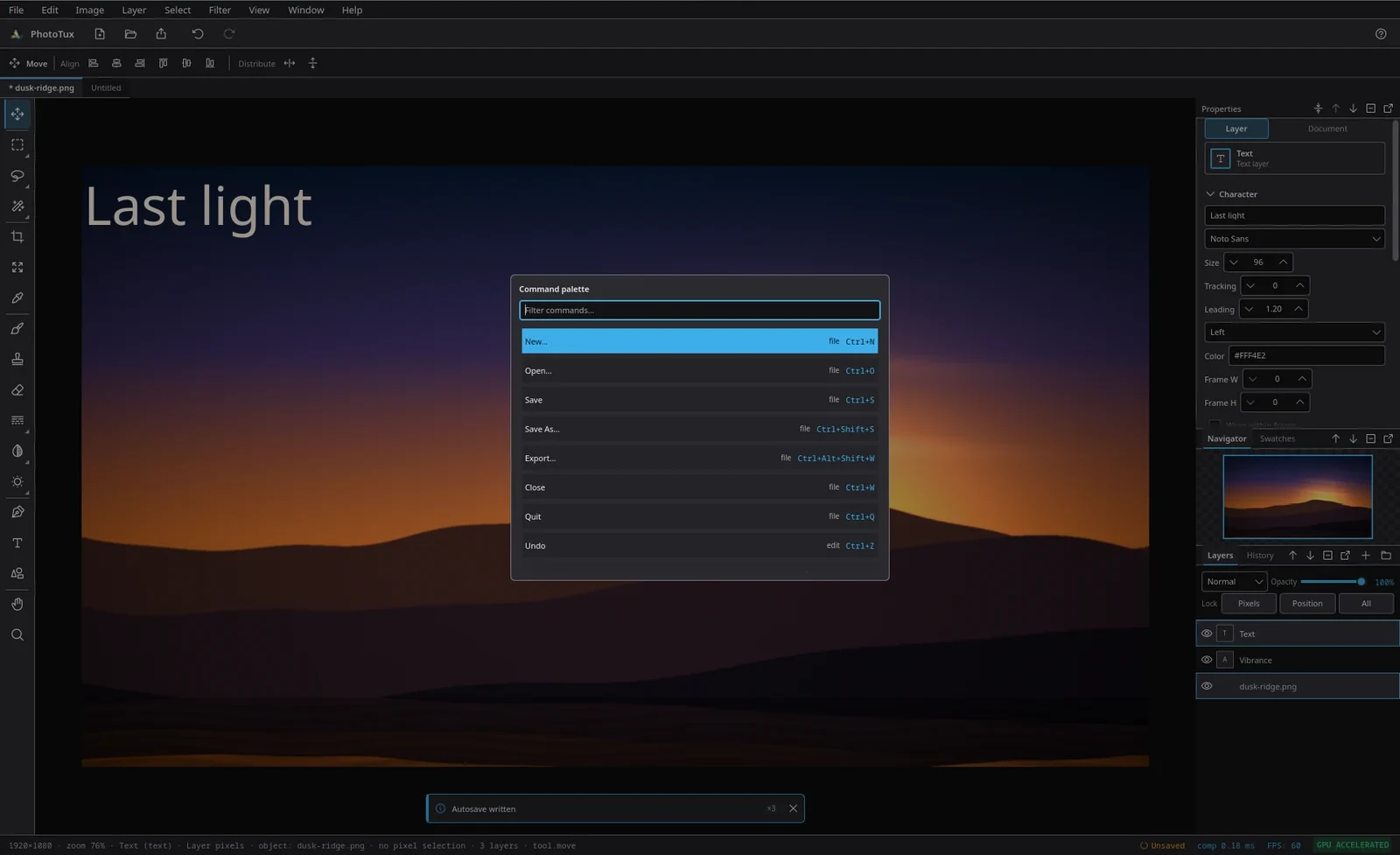1400x855 pixels.
Task: Decrease the Tracking value
Action: tap(1250, 285)
